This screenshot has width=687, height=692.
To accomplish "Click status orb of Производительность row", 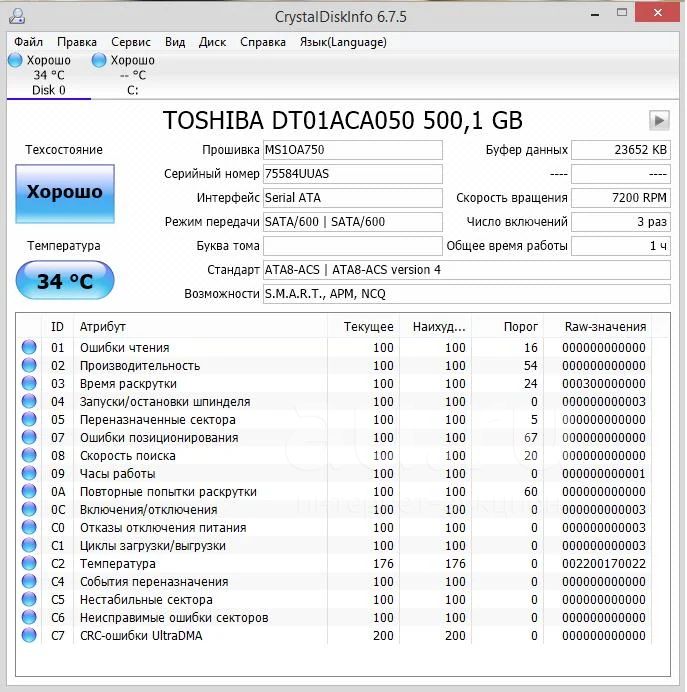I will tap(29, 365).
